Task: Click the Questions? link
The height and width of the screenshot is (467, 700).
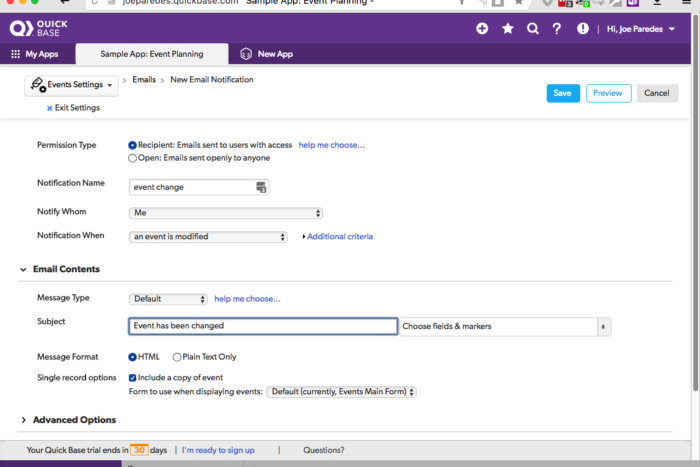Action: click(x=324, y=450)
